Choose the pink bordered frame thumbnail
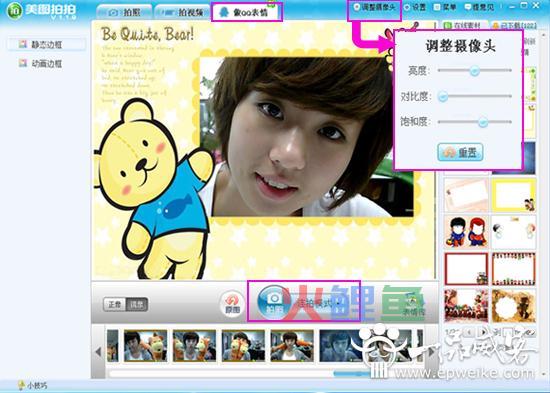Image resolution: width=550 pixels, height=393 pixels. click(466, 195)
